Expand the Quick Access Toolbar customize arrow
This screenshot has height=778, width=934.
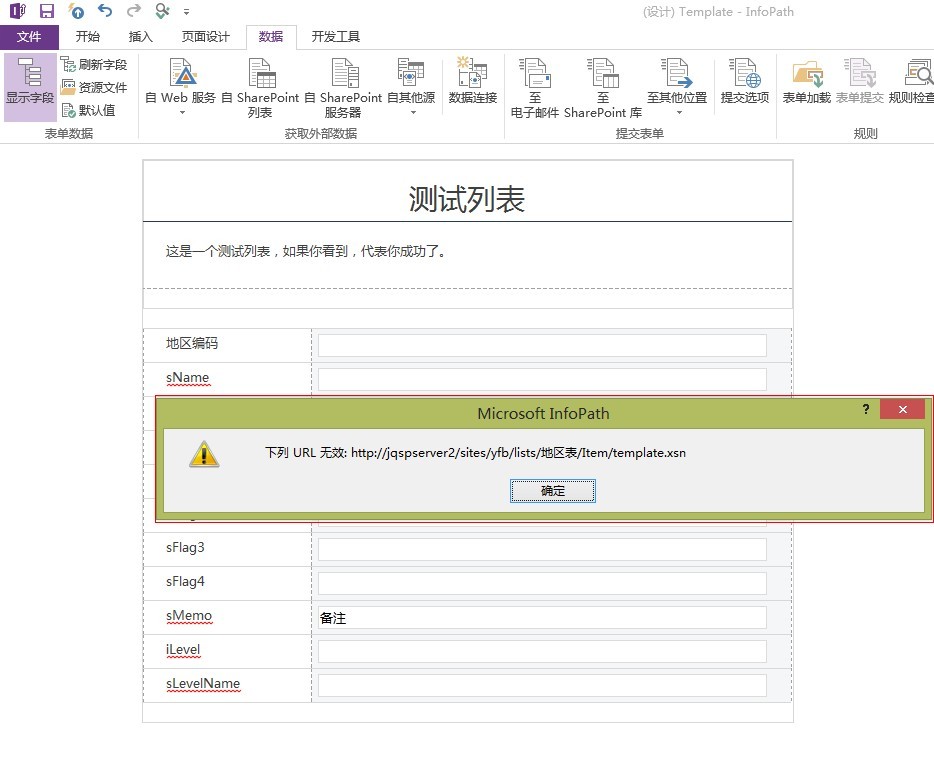tap(186, 11)
